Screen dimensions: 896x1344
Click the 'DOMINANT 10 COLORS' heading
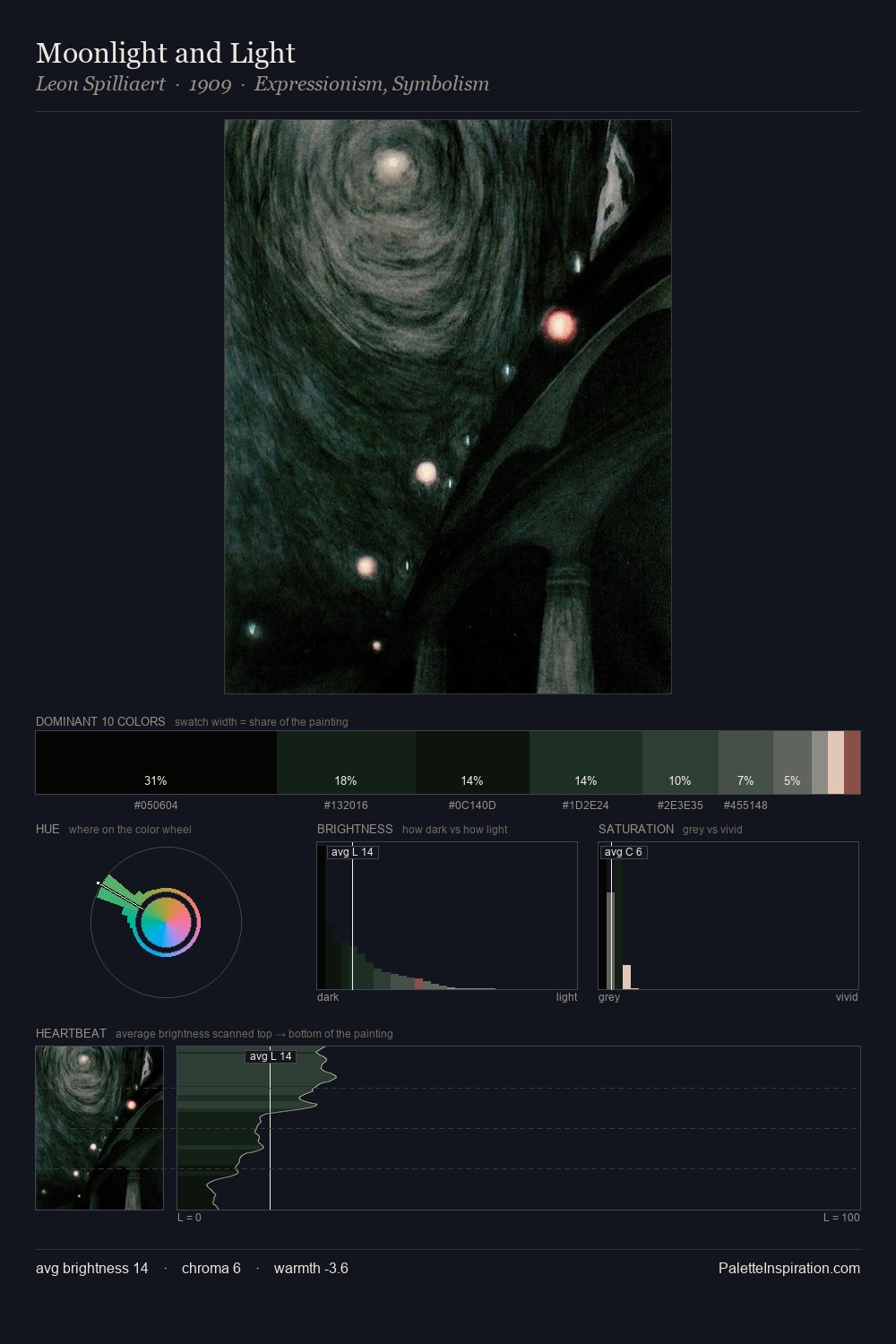(x=100, y=721)
